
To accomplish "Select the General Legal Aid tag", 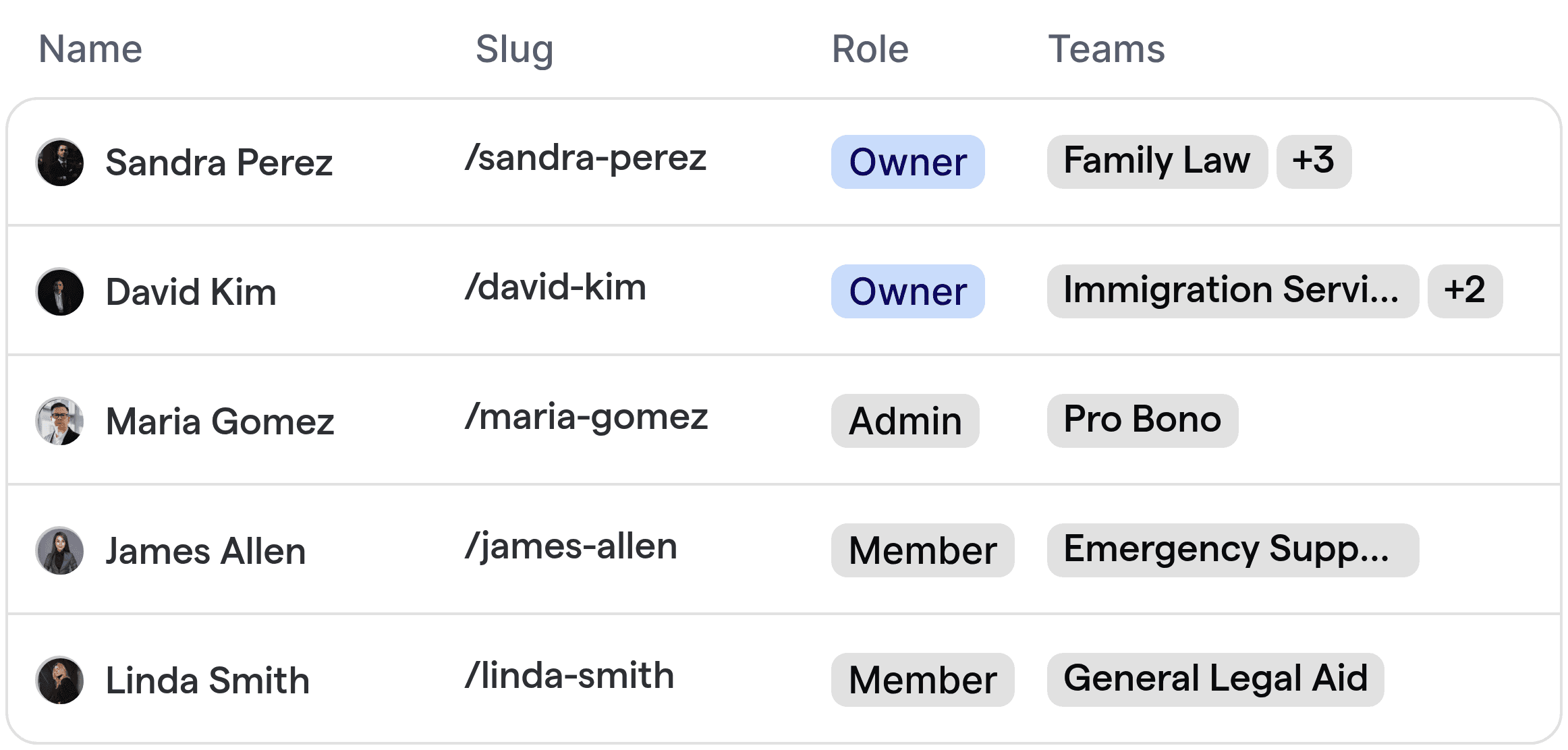I will pyautogui.click(x=1215, y=680).
